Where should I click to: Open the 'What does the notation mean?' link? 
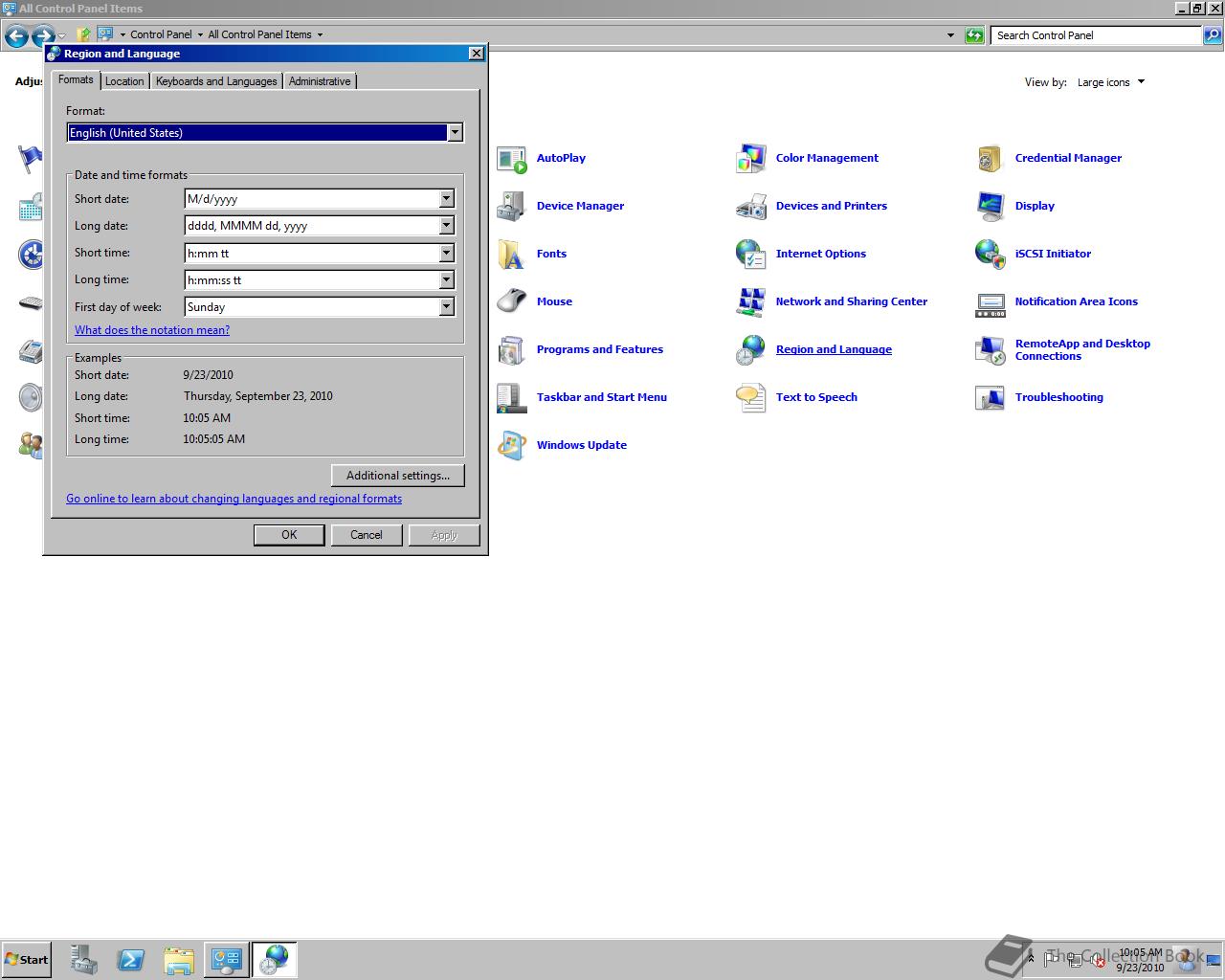(152, 330)
